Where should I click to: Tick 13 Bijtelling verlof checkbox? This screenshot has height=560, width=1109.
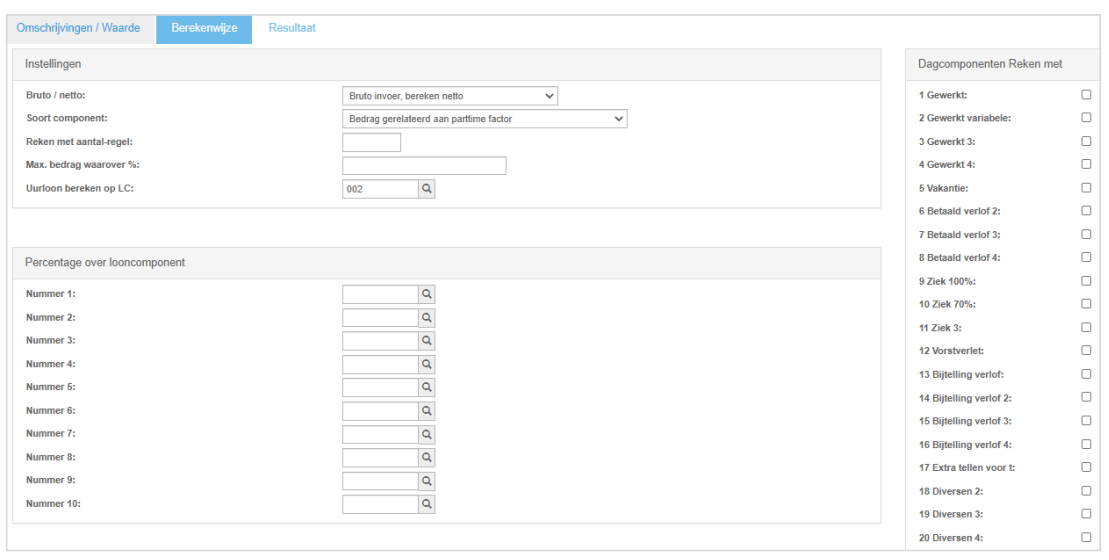pos(1086,374)
